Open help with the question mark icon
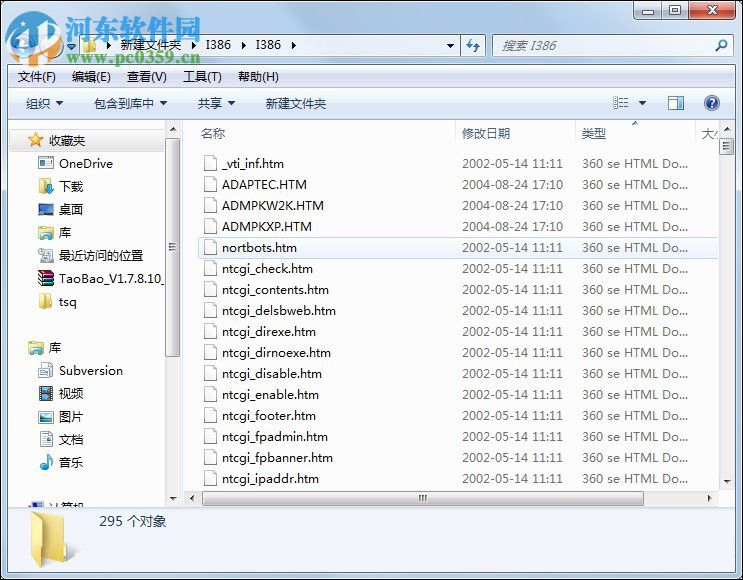This screenshot has height=580, width=743. click(x=712, y=103)
